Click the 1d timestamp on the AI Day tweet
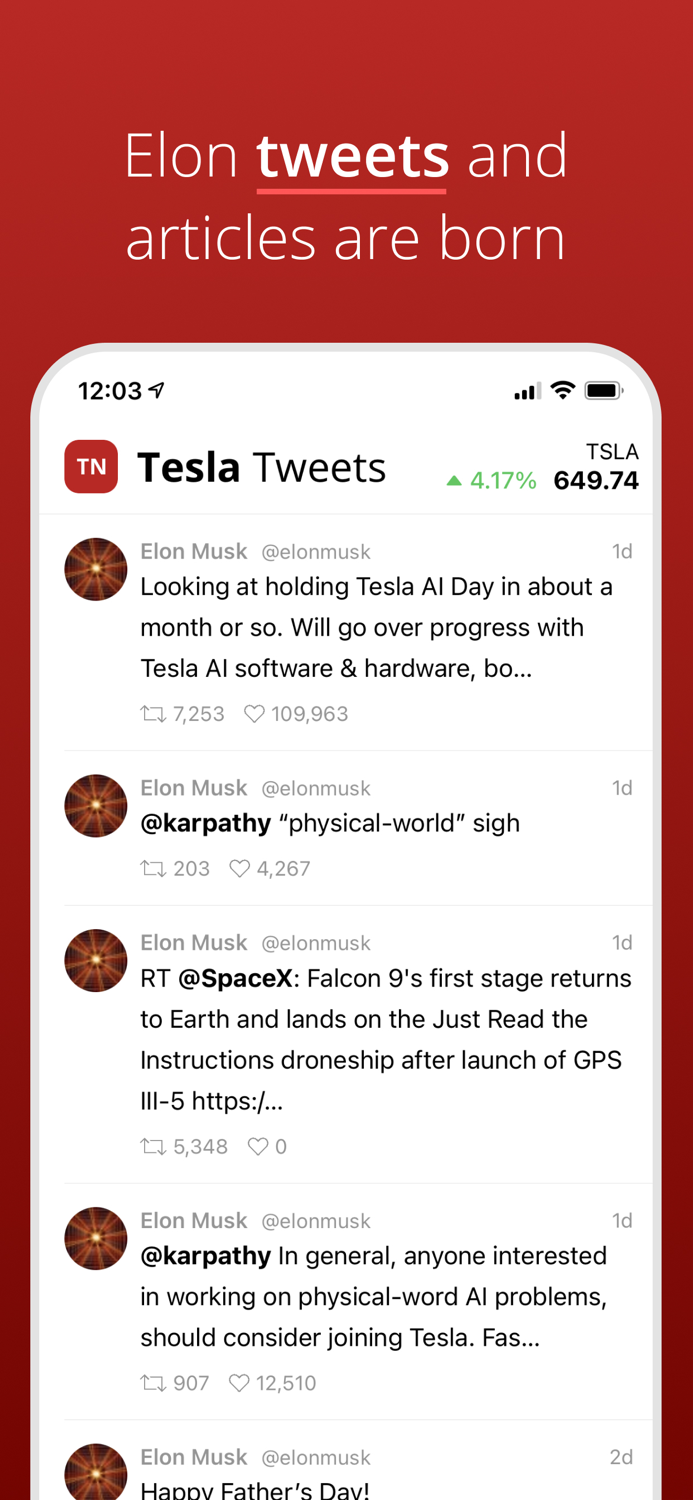Screen dimensions: 693x1500 tap(623, 551)
